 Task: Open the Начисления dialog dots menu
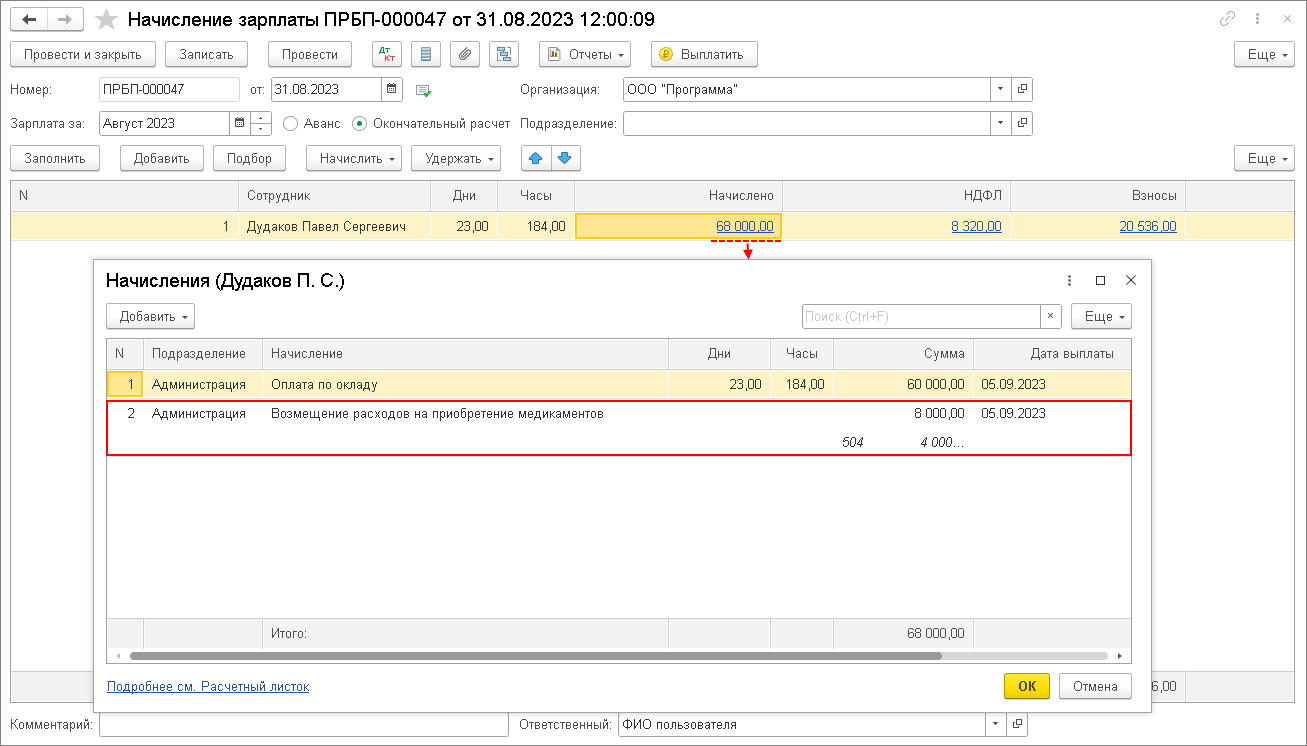click(x=1069, y=281)
